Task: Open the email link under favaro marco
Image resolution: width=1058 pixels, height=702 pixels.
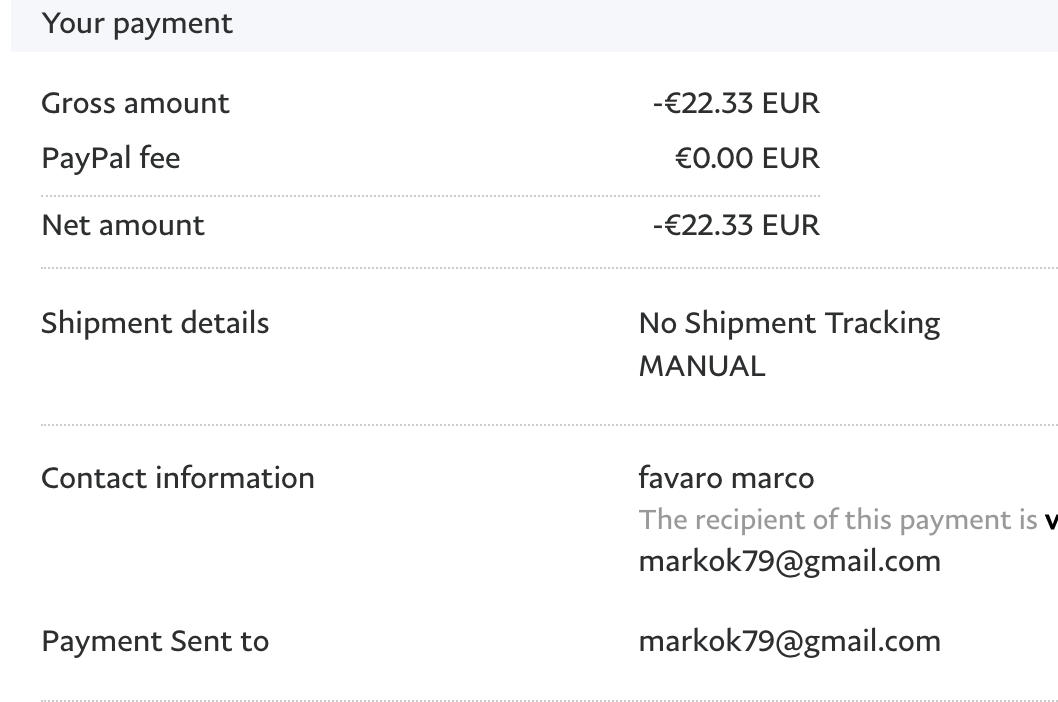Action: click(x=789, y=561)
